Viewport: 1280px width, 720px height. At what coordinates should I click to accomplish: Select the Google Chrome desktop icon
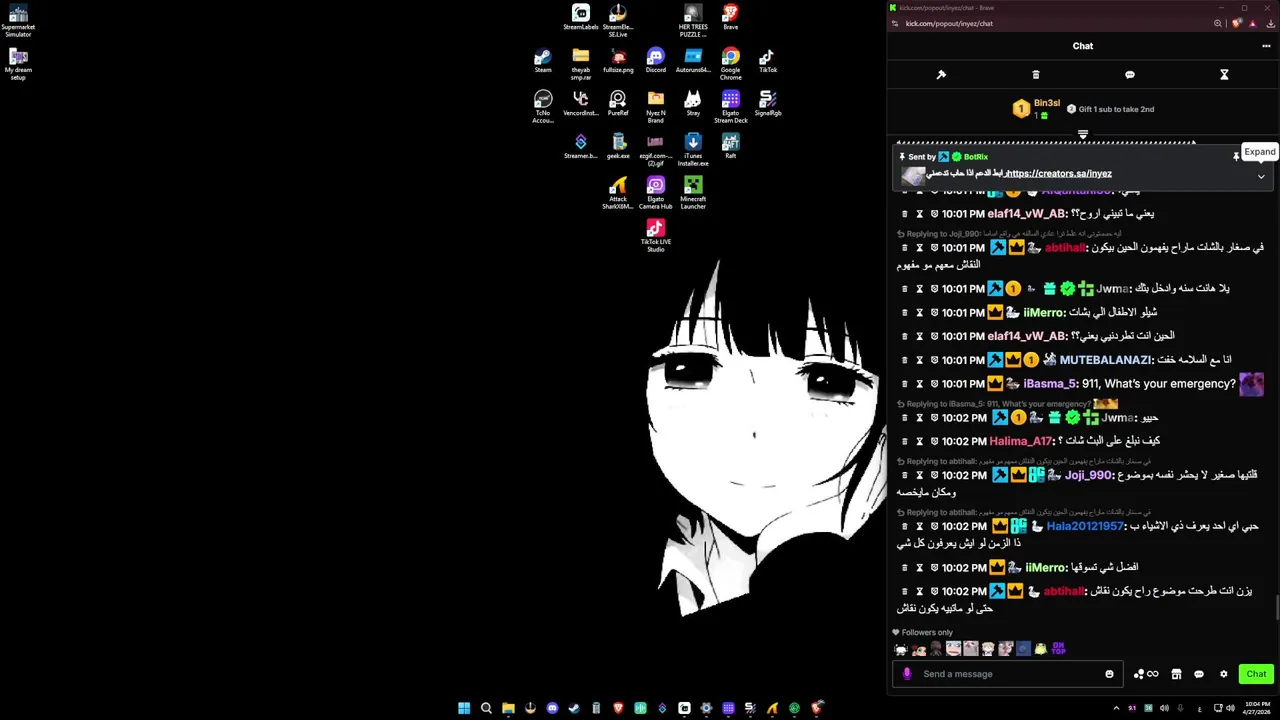click(731, 64)
